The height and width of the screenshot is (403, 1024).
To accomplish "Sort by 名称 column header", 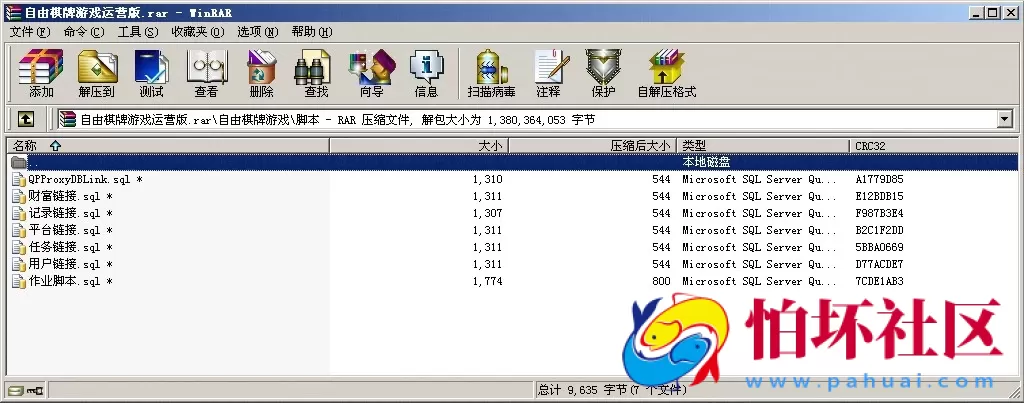I will [169, 146].
